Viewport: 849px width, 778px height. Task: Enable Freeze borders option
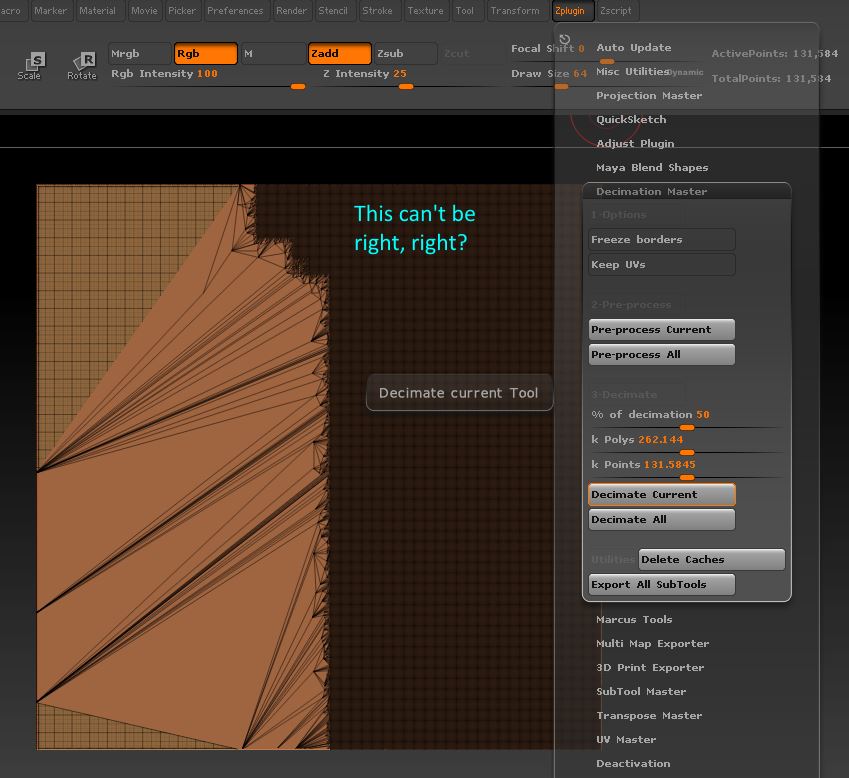[x=662, y=239]
